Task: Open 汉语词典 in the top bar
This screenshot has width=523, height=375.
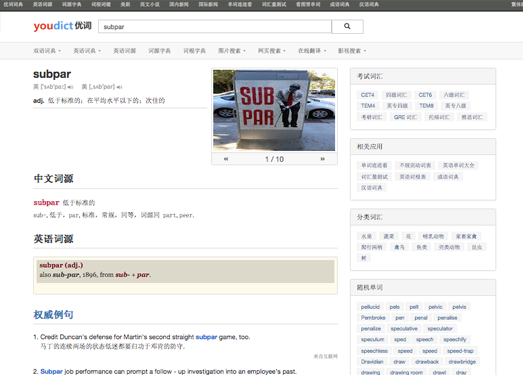Action: coord(369,4)
